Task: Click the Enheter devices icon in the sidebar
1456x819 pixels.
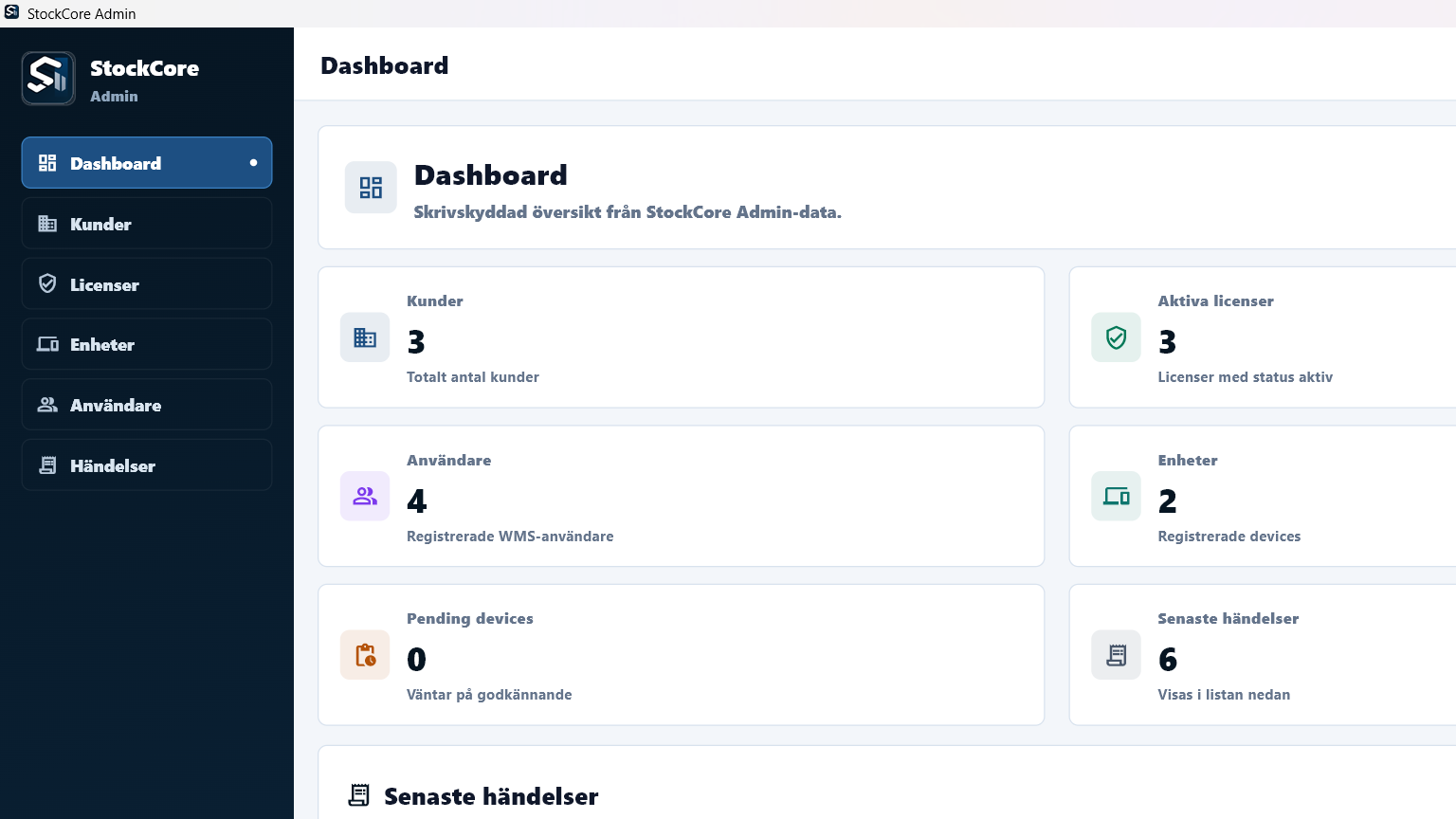Action: 47,344
